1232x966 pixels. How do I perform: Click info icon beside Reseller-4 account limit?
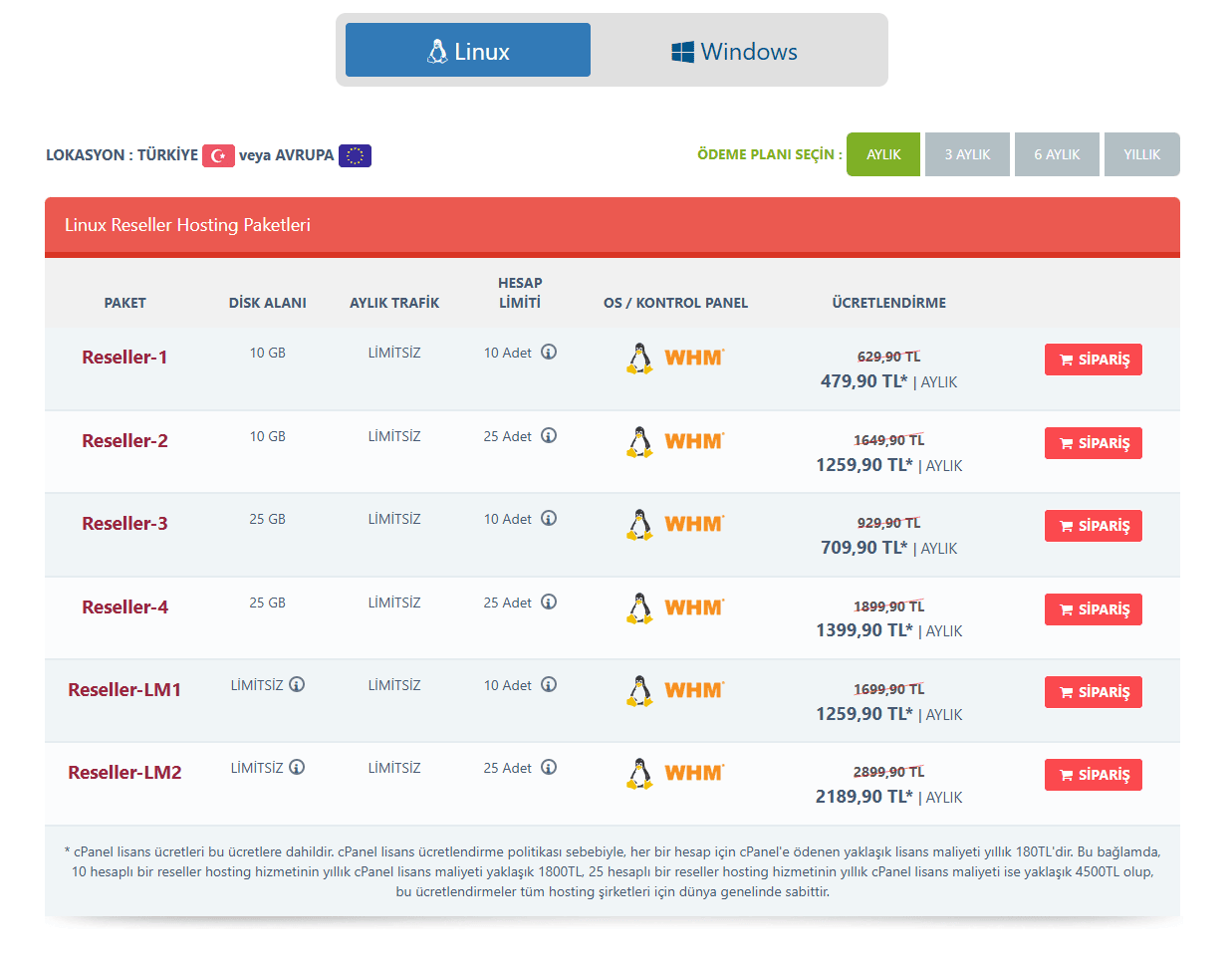(549, 603)
